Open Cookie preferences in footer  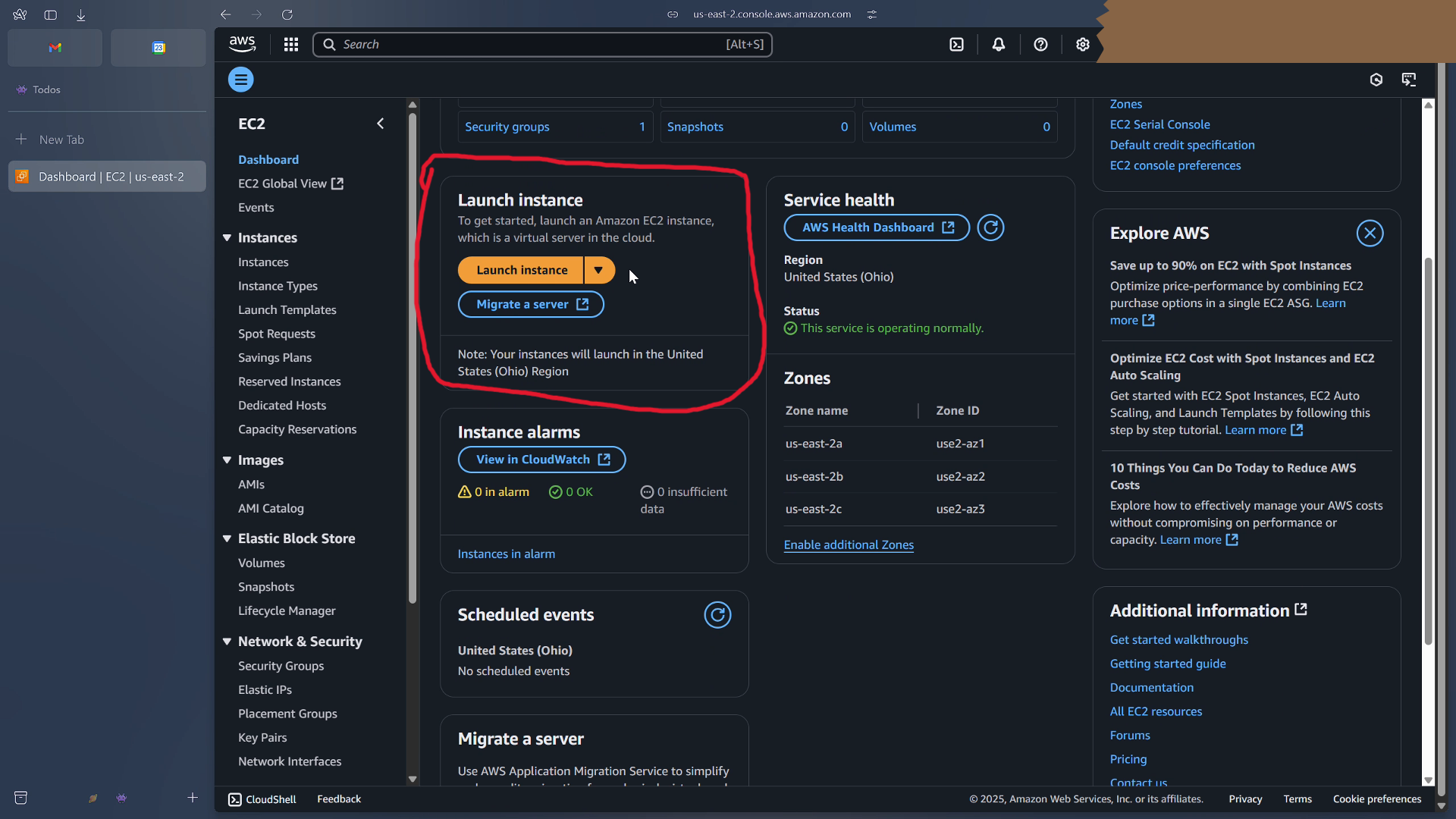tap(1377, 799)
